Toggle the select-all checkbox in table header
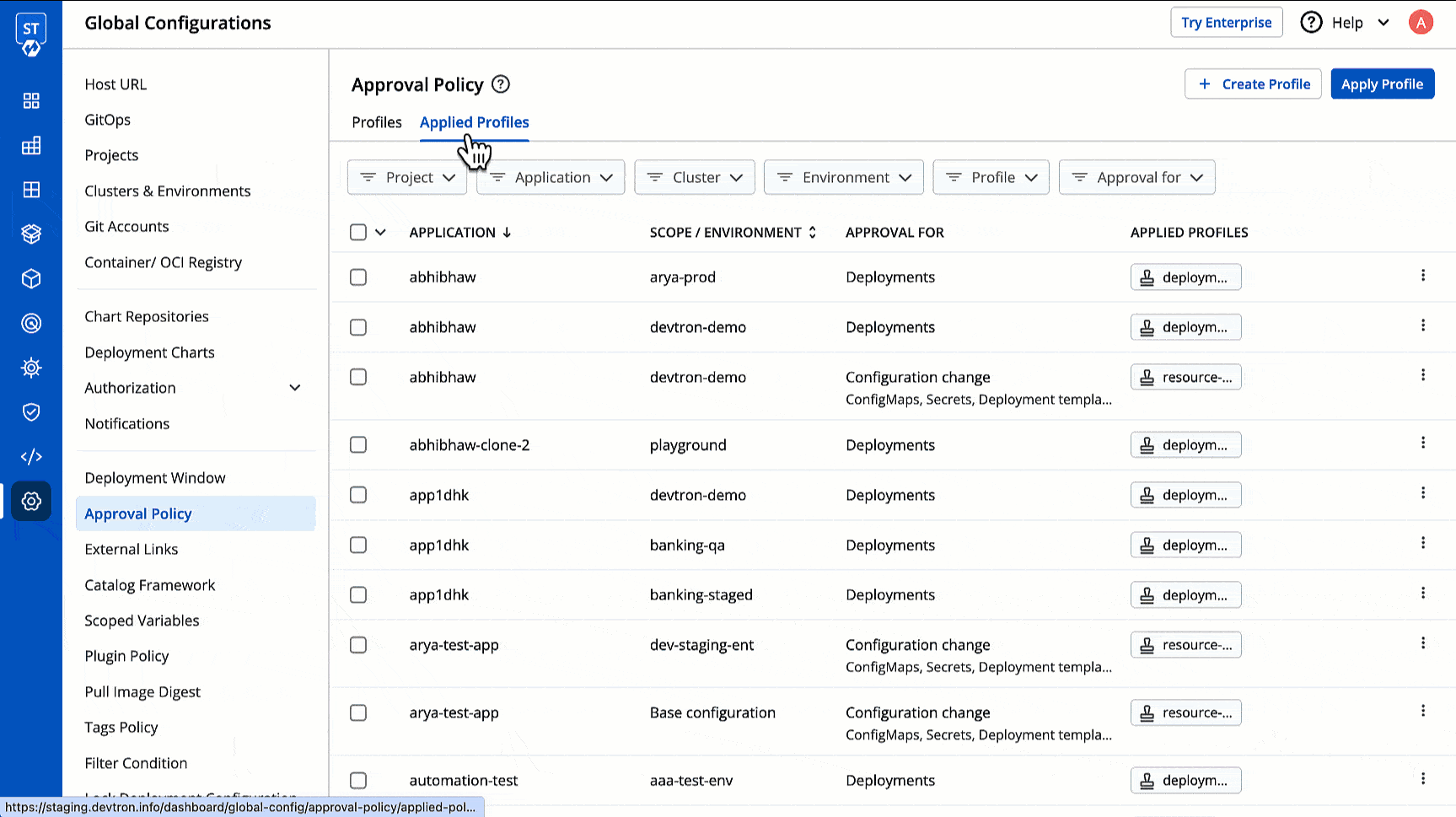 tap(358, 233)
